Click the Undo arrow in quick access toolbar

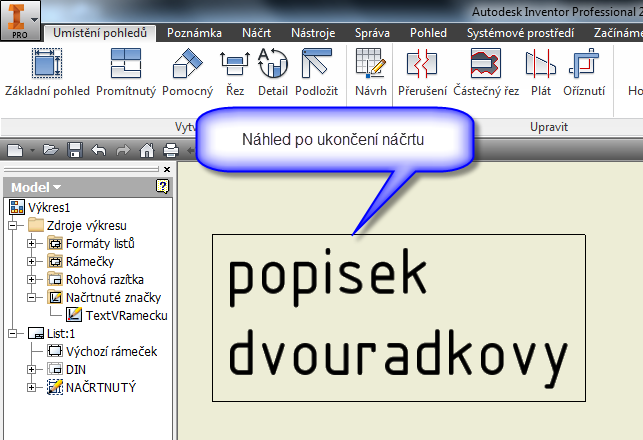coord(99,151)
